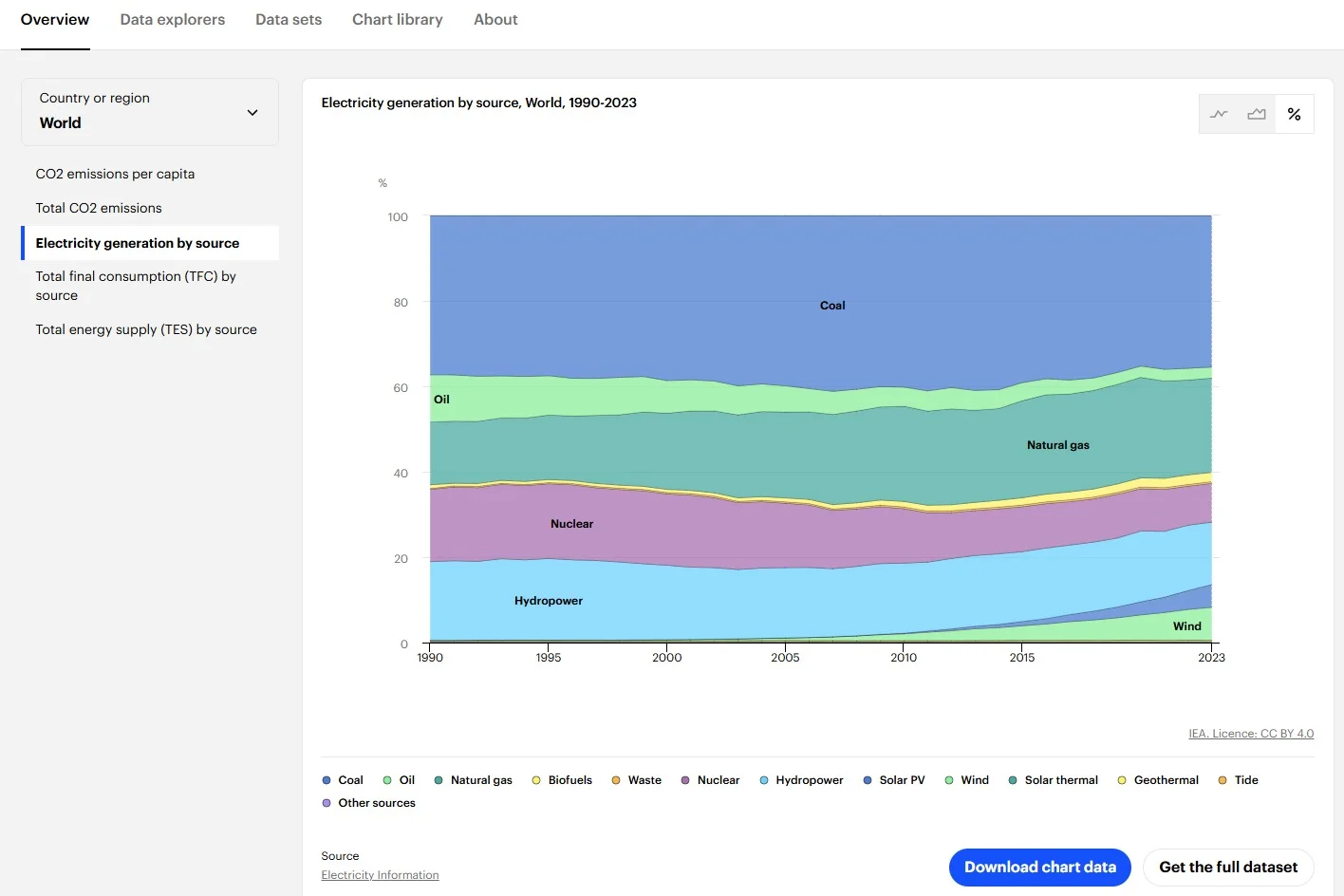
Task: Open the Electricity Information source link
Action: pos(380,875)
